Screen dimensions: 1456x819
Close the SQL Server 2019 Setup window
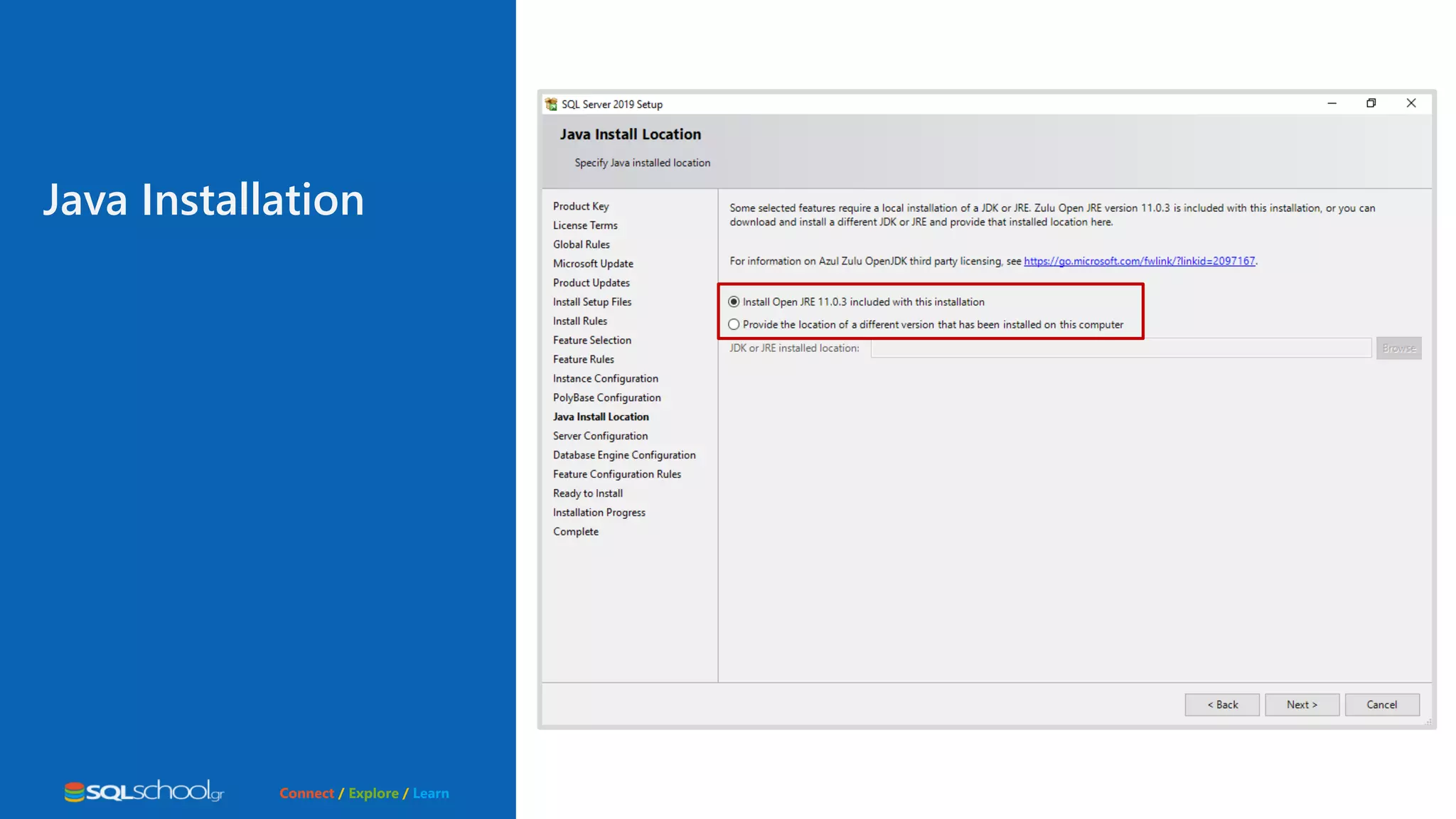coord(1411,104)
